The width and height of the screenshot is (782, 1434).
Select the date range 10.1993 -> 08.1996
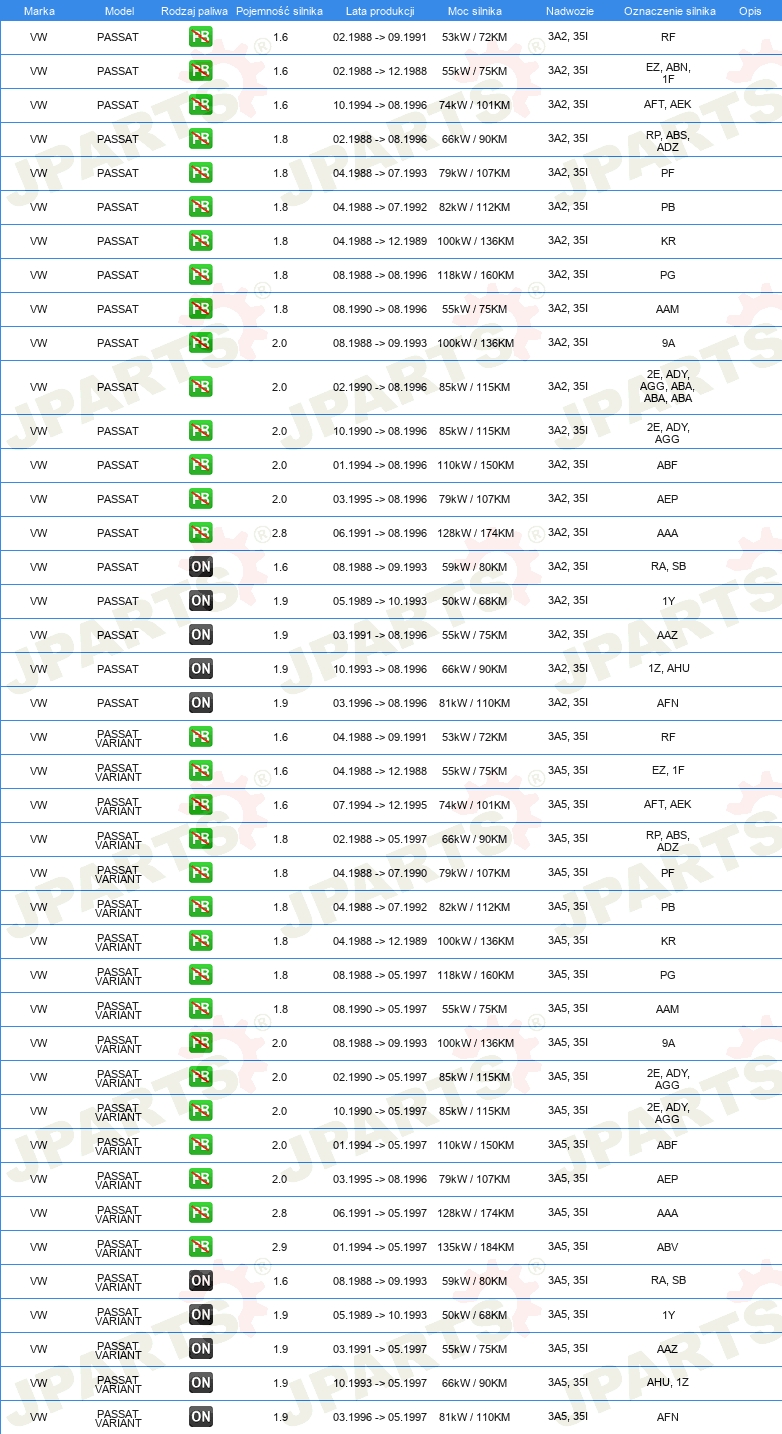point(380,669)
